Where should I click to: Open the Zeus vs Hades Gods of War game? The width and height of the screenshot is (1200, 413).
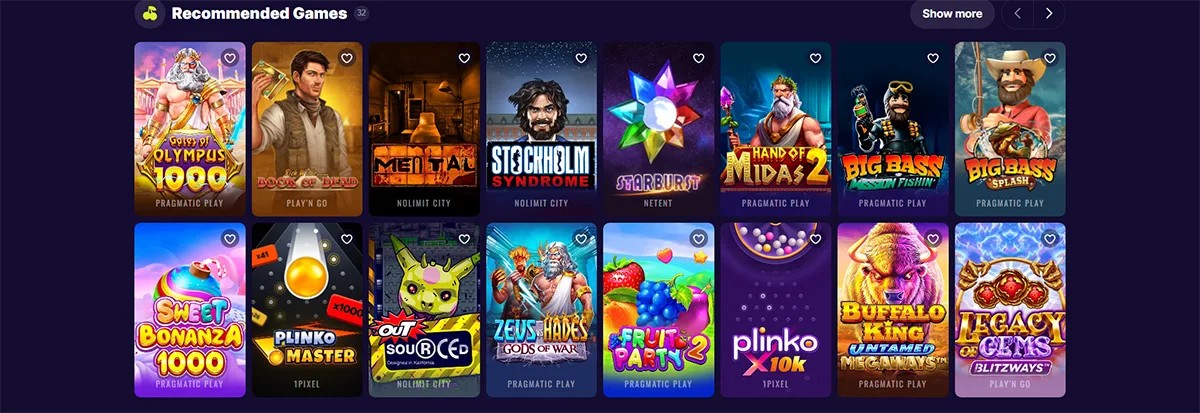pyautogui.click(x=541, y=310)
